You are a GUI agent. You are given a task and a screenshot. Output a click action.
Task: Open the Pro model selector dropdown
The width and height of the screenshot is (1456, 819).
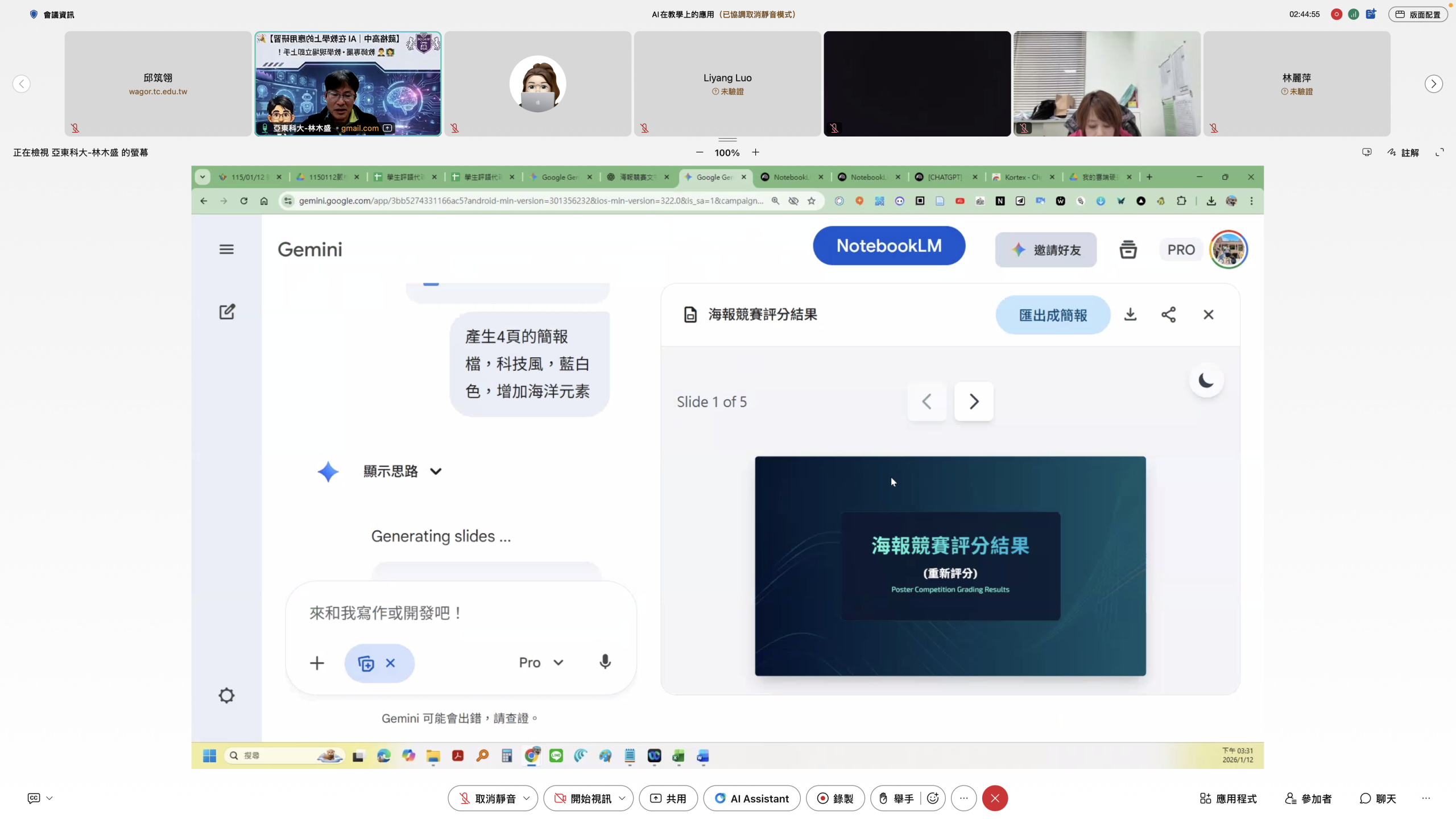(x=541, y=663)
